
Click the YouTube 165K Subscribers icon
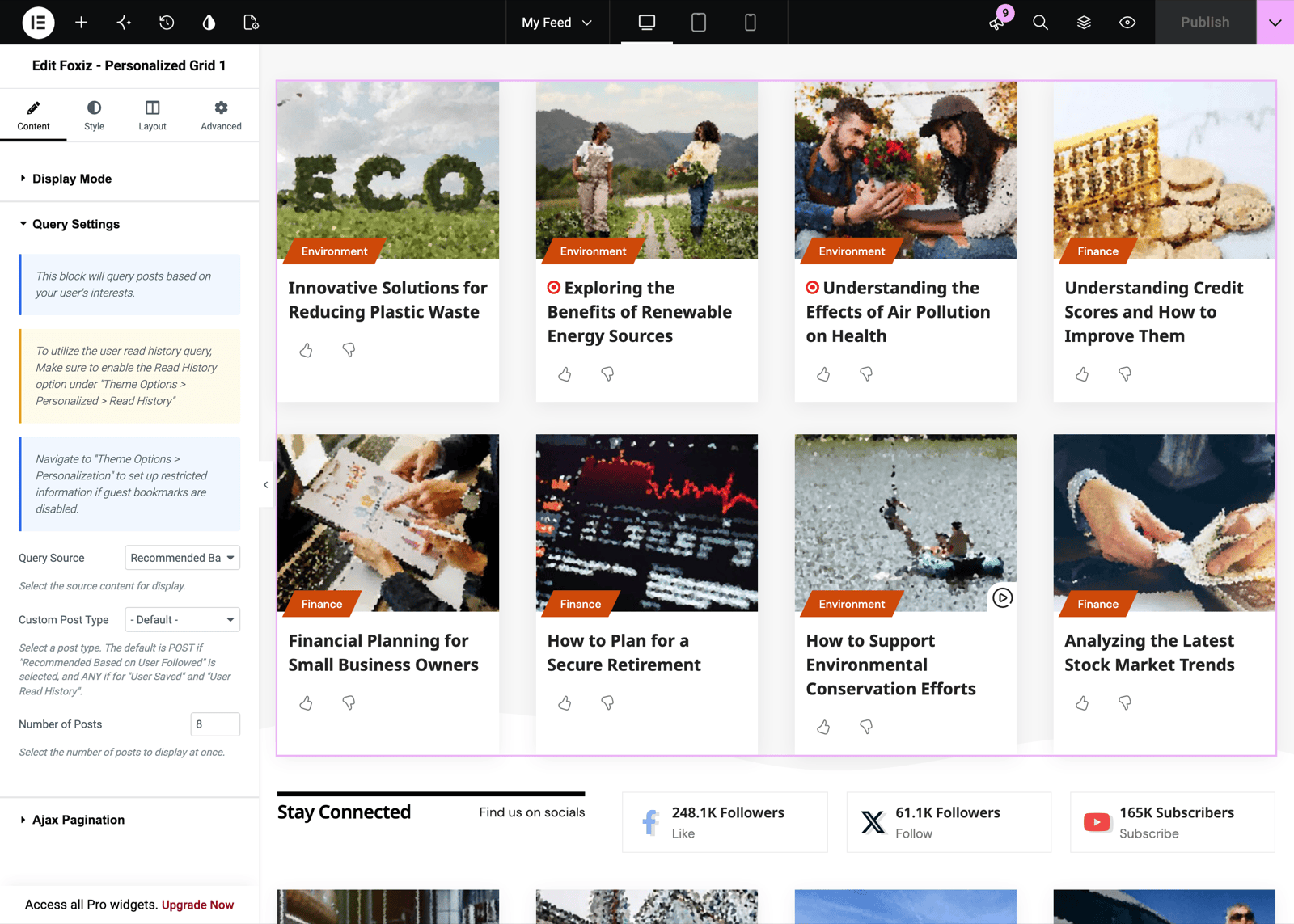pyautogui.click(x=1097, y=822)
